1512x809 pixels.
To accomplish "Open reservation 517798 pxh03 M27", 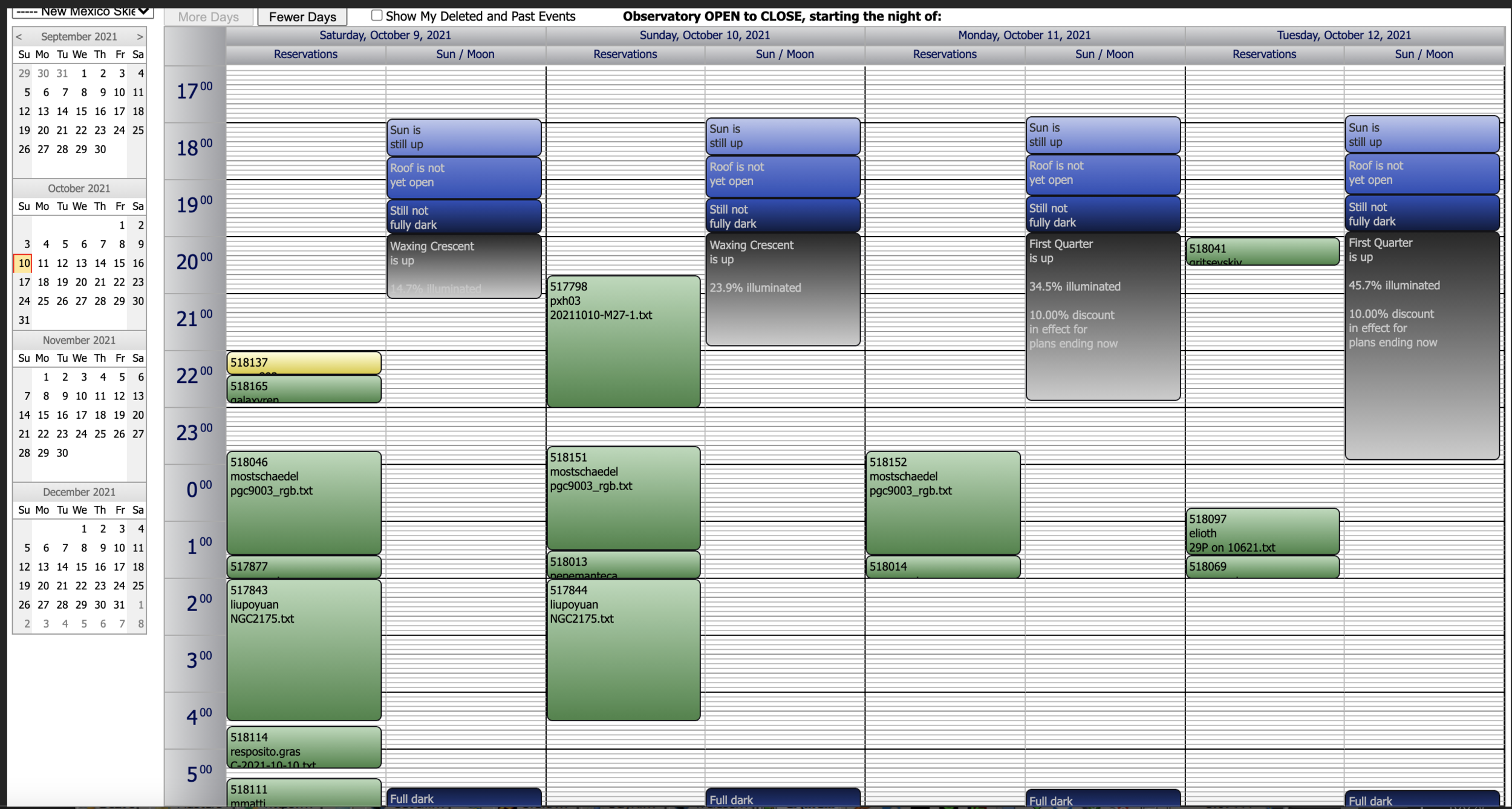I will pos(623,342).
